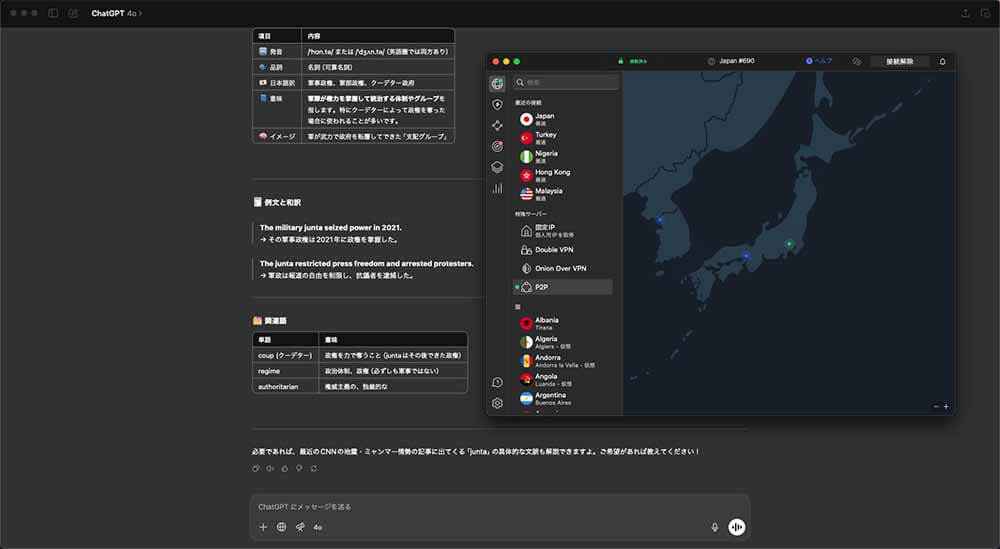Zoom in the VPN map with plus
The height and width of the screenshot is (549, 1000).
click(x=946, y=406)
